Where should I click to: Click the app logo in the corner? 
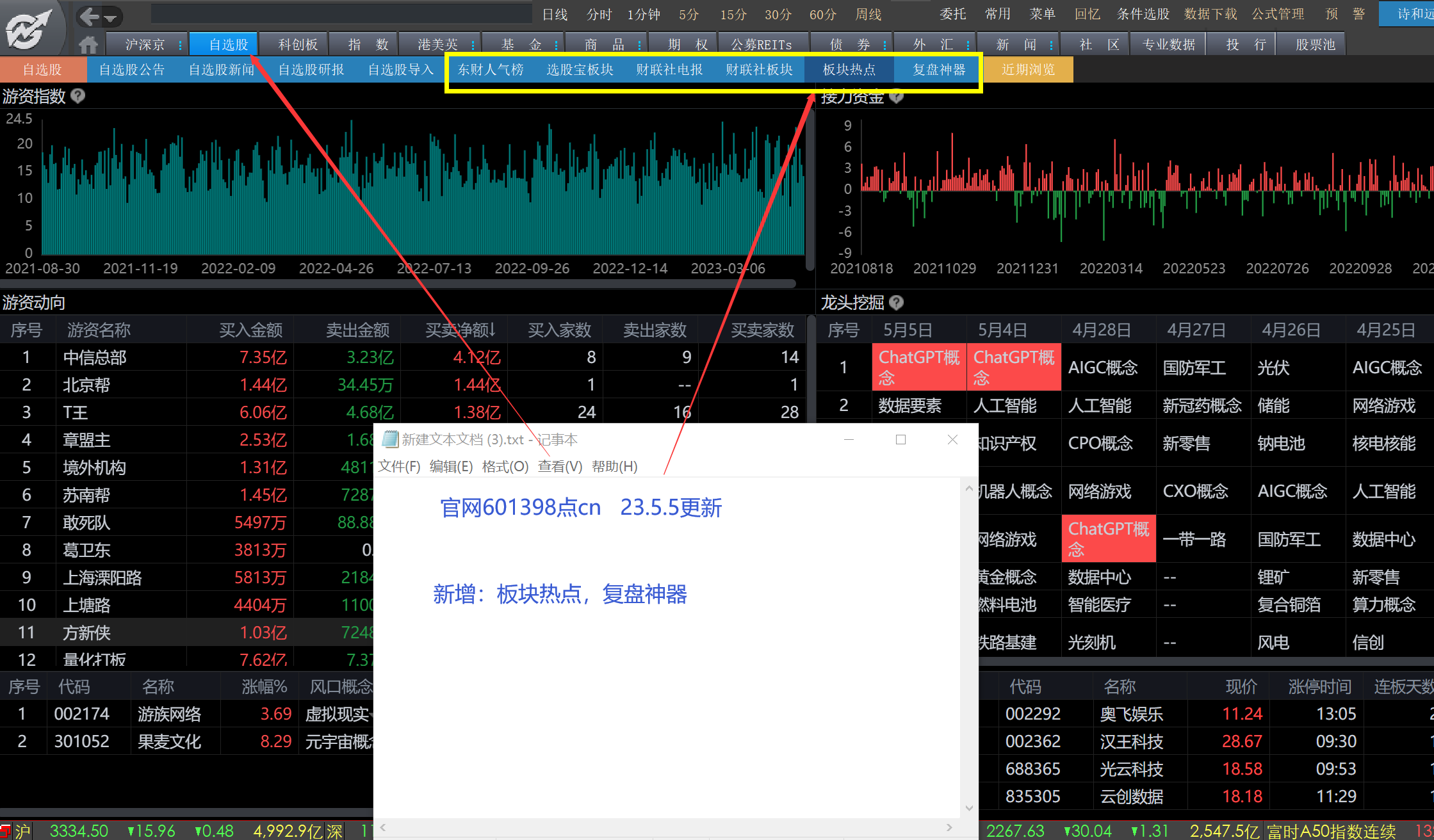click(x=28, y=28)
